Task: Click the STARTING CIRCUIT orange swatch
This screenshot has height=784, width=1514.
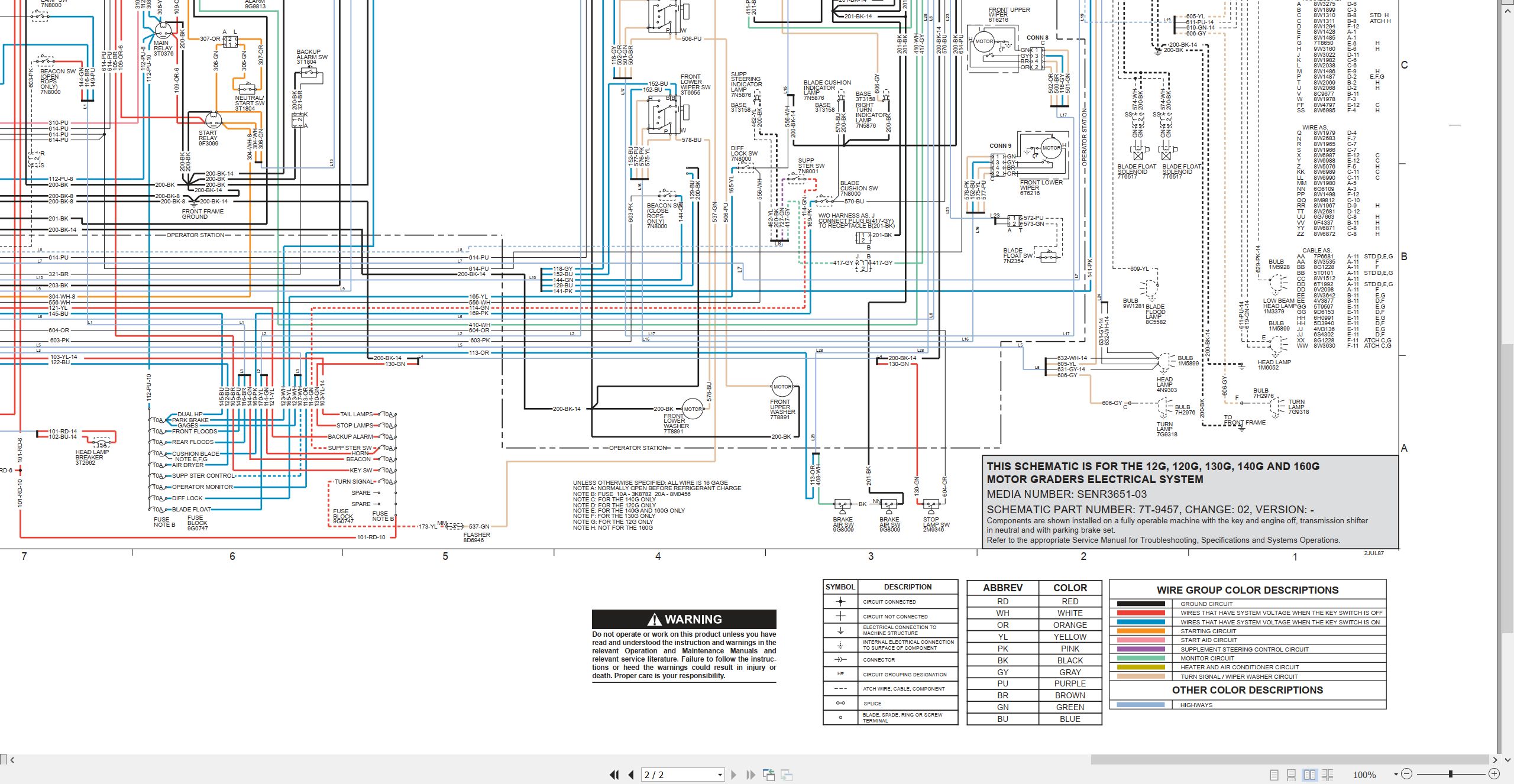Action: pos(1141,631)
